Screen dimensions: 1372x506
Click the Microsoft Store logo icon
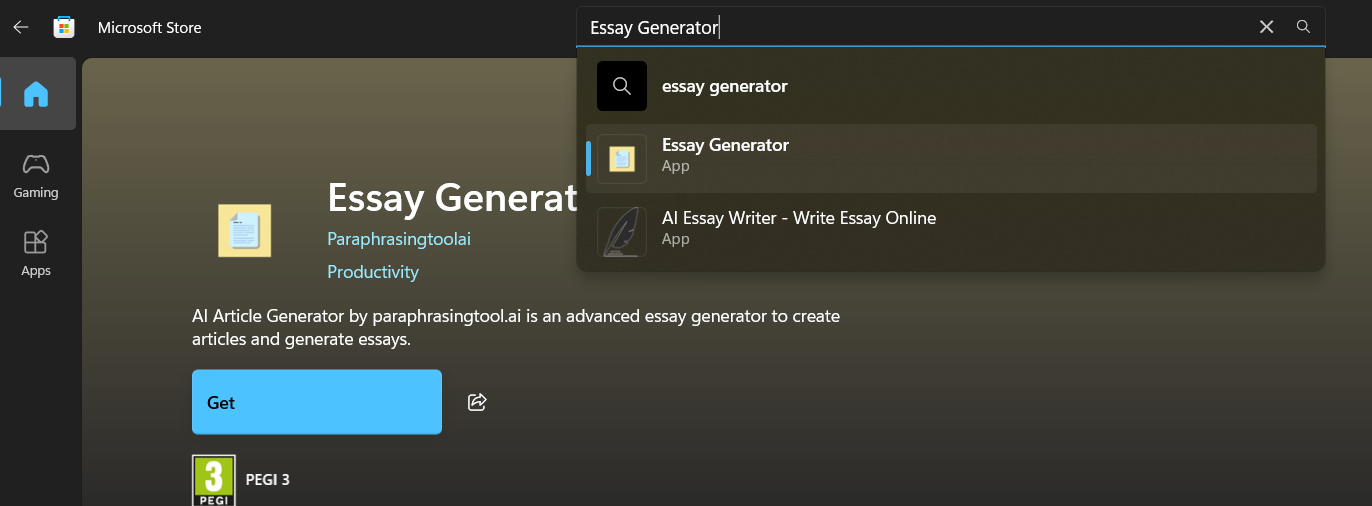pos(64,27)
